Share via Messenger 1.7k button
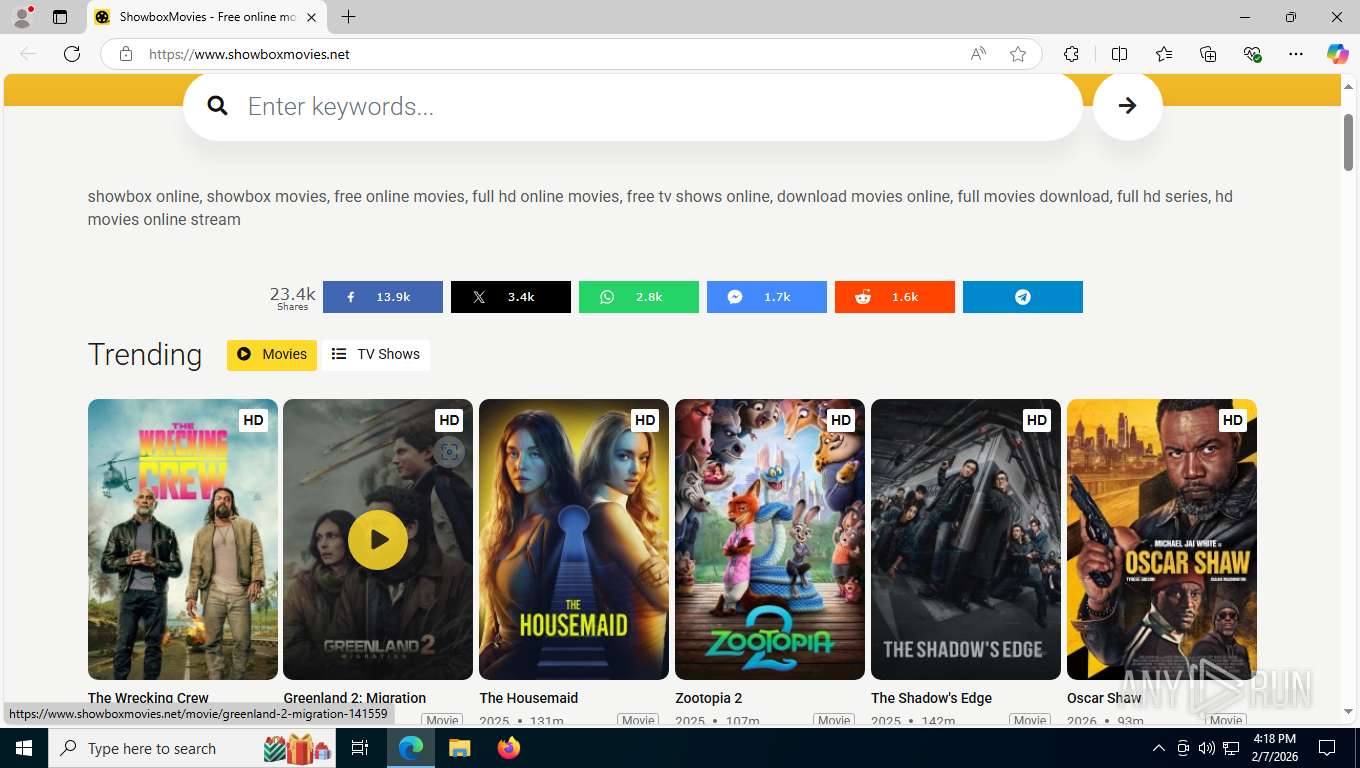Image resolution: width=1360 pixels, height=768 pixels. click(x=766, y=297)
